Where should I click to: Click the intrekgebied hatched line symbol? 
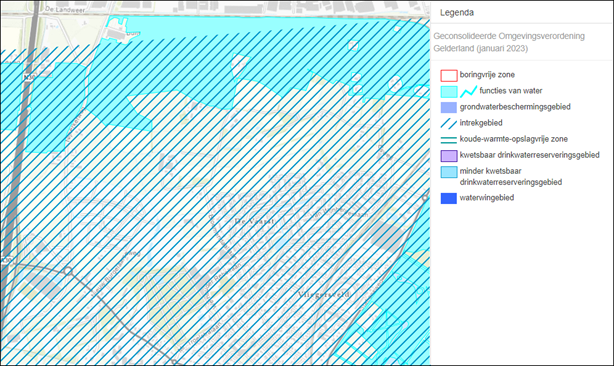(x=449, y=123)
